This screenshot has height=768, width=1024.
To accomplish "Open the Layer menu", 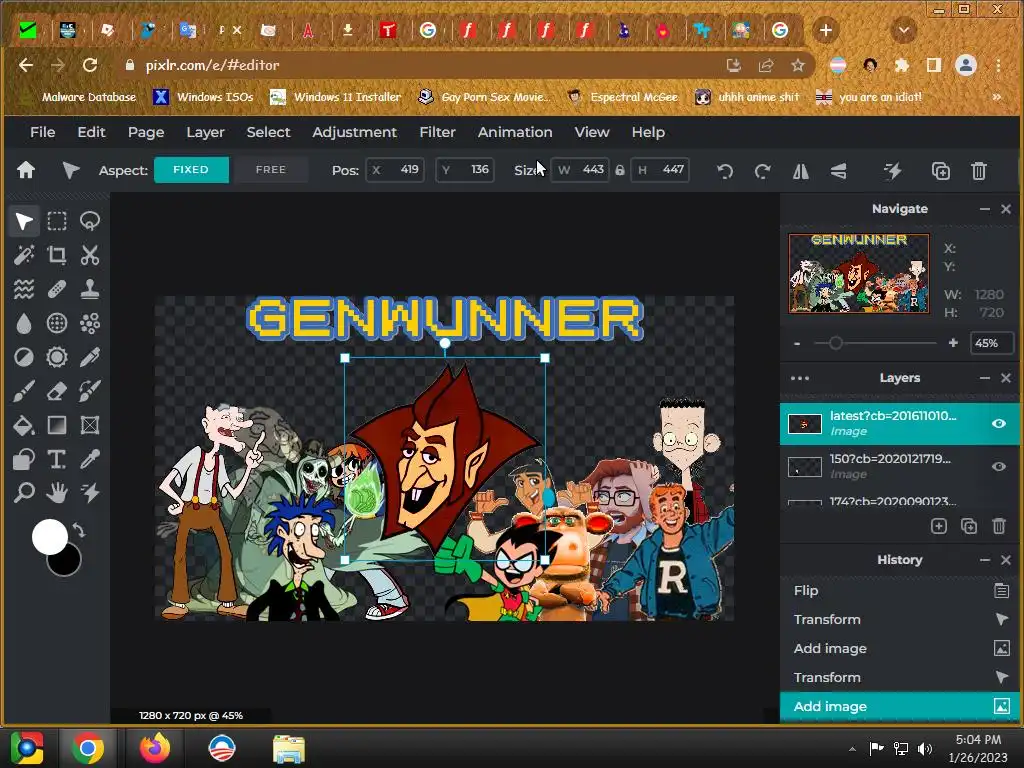I will pyautogui.click(x=206, y=132).
